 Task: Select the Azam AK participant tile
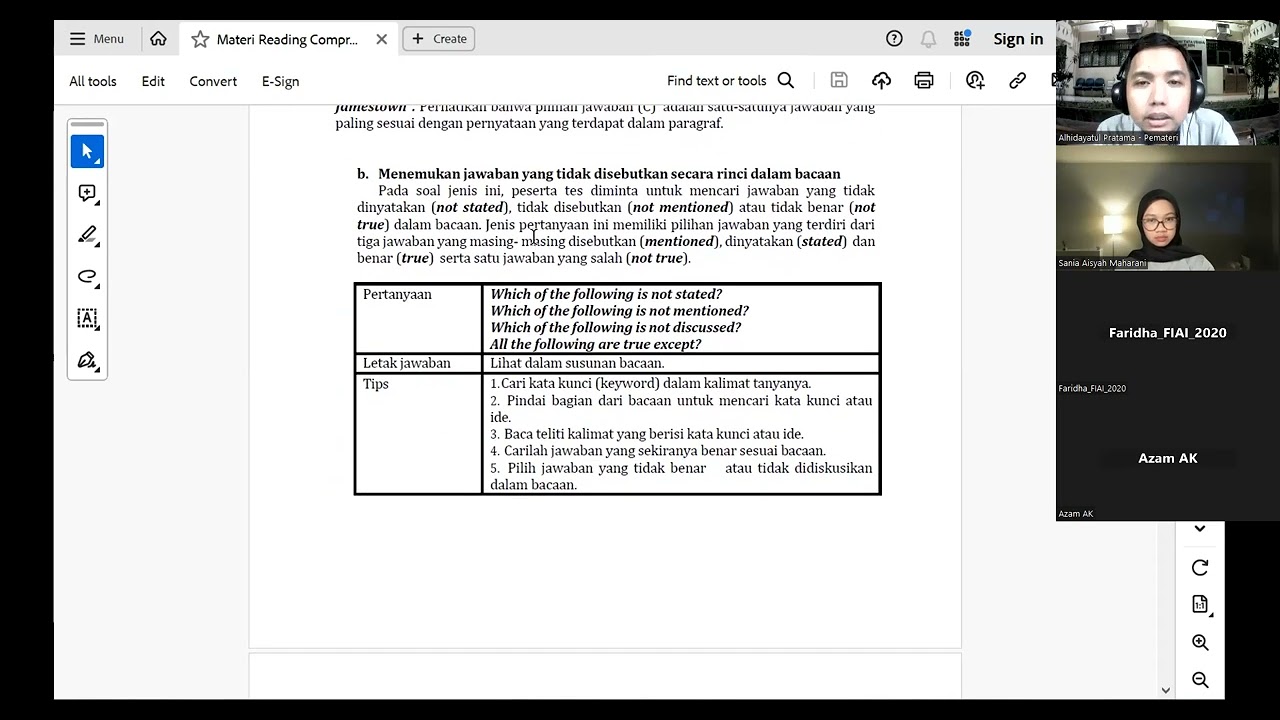pos(1167,458)
